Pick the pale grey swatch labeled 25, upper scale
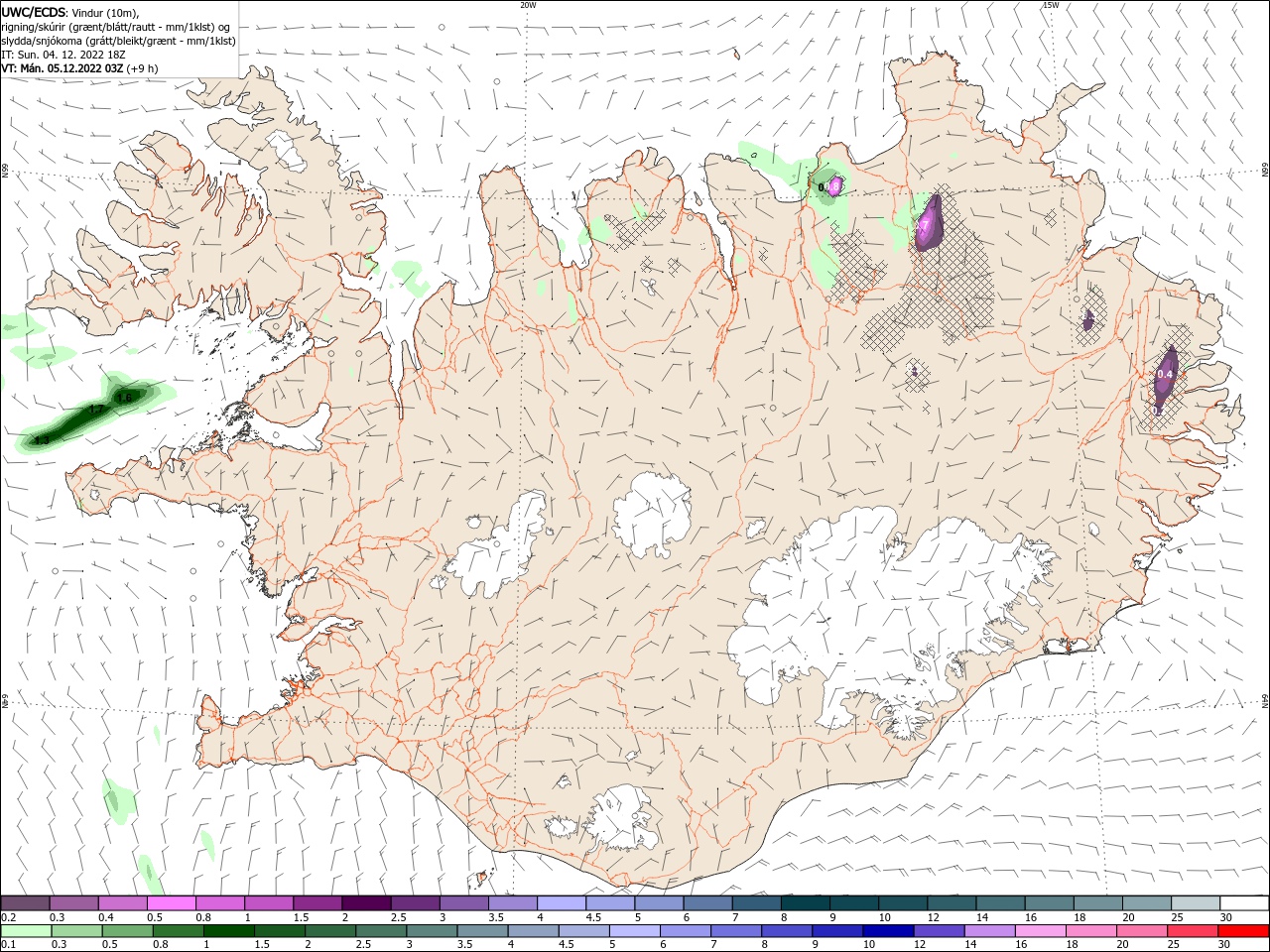Viewport: 1270px width, 952px height. pyautogui.click(x=1195, y=903)
